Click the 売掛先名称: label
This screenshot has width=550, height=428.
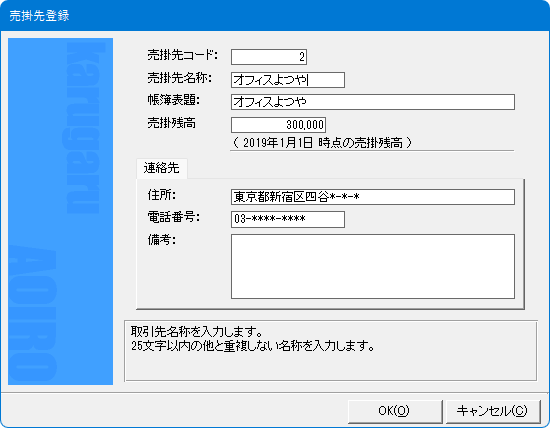pos(180,78)
